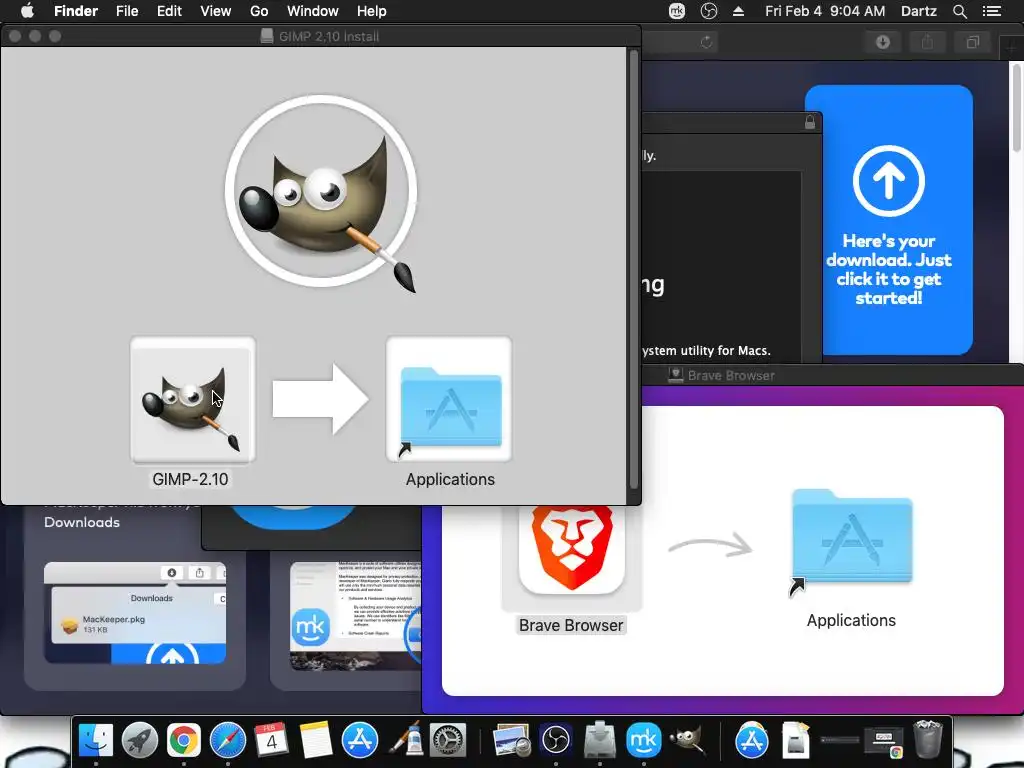1024x768 pixels.
Task: Open Preview from the Dock
Action: pos(511,741)
